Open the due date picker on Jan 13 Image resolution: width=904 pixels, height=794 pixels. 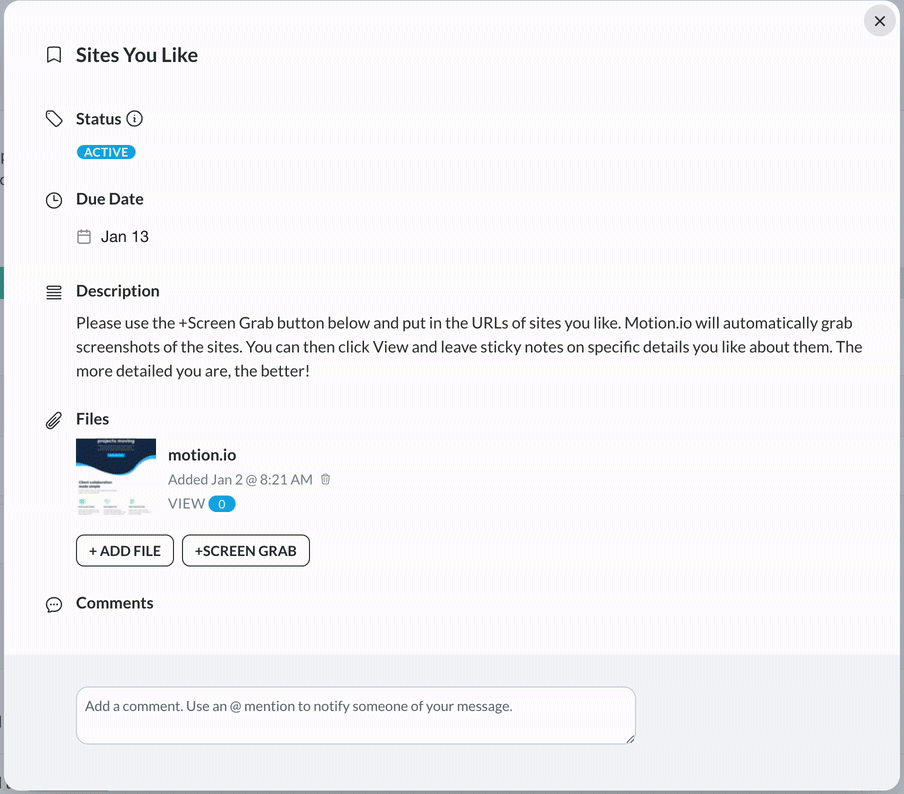pyautogui.click(x=124, y=236)
